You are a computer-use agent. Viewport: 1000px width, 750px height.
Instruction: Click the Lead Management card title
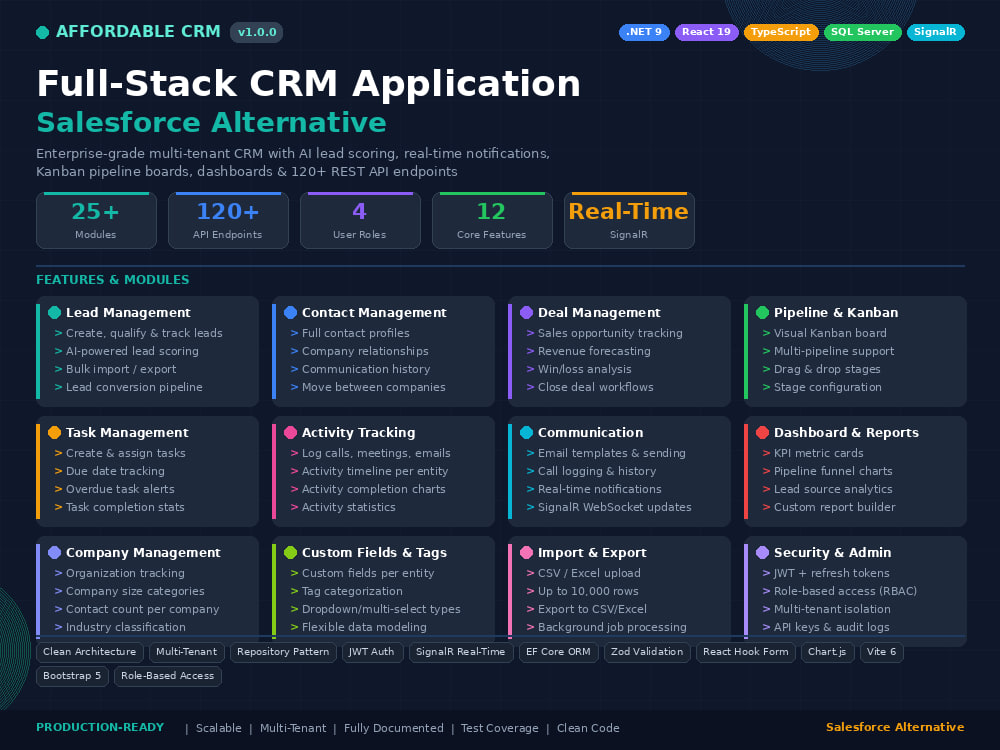(x=128, y=312)
